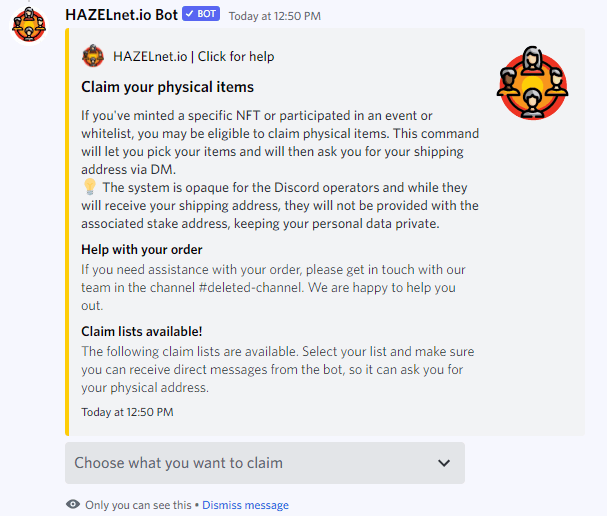Click the embed description paragraph about shipping address

click(279, 169)
